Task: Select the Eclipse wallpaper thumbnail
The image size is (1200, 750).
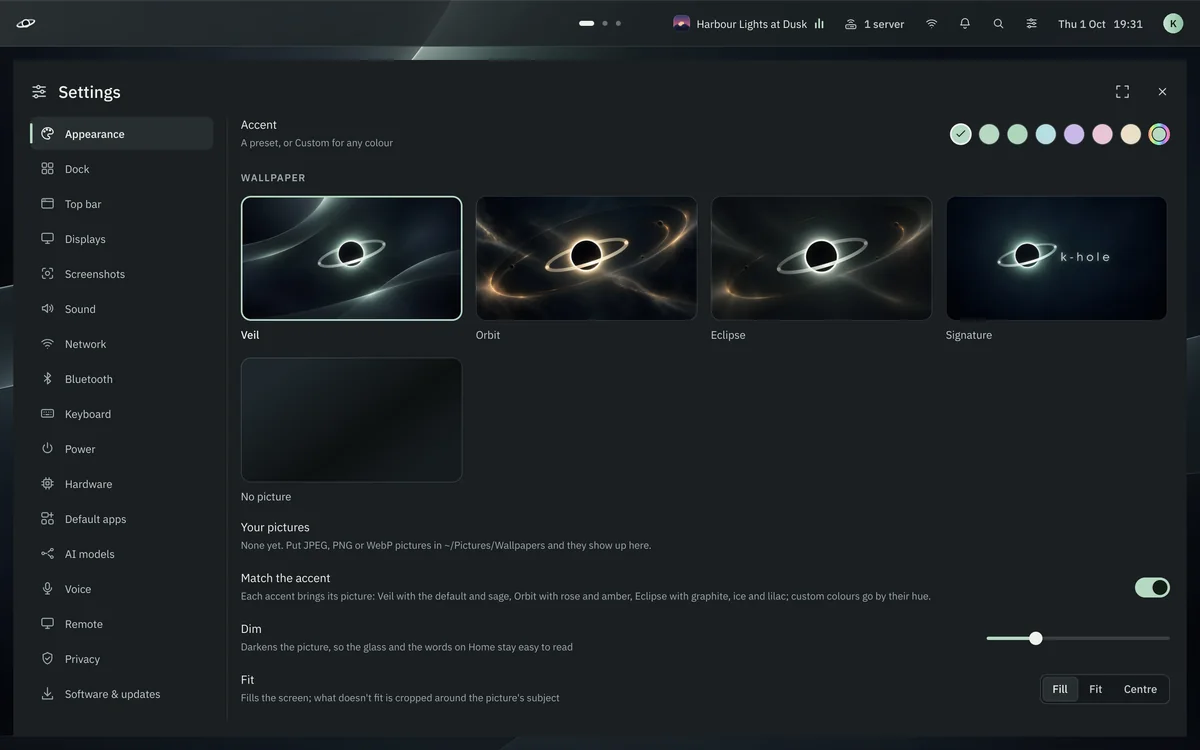Action: tap(821, 258)
